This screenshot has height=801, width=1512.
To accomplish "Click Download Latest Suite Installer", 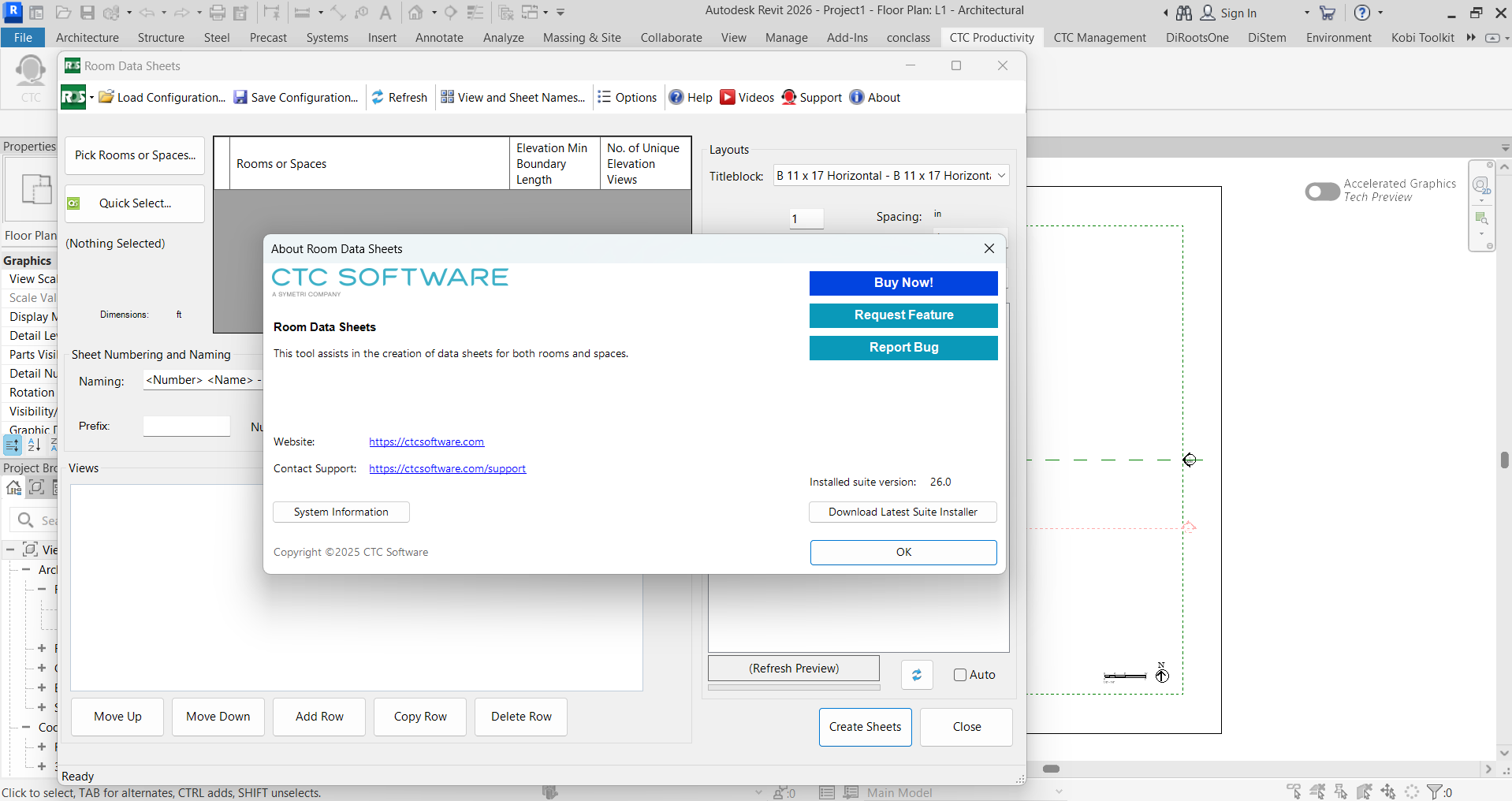I will [x=903, y=512].
